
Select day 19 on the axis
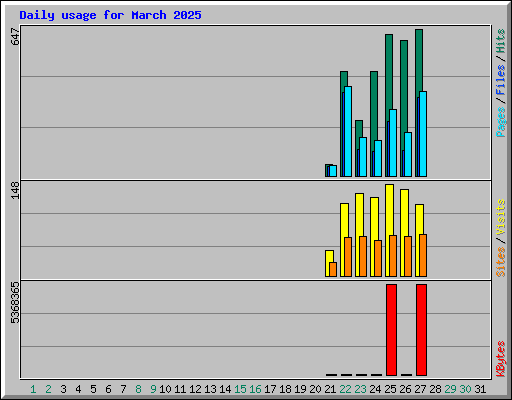coord(300,389)
